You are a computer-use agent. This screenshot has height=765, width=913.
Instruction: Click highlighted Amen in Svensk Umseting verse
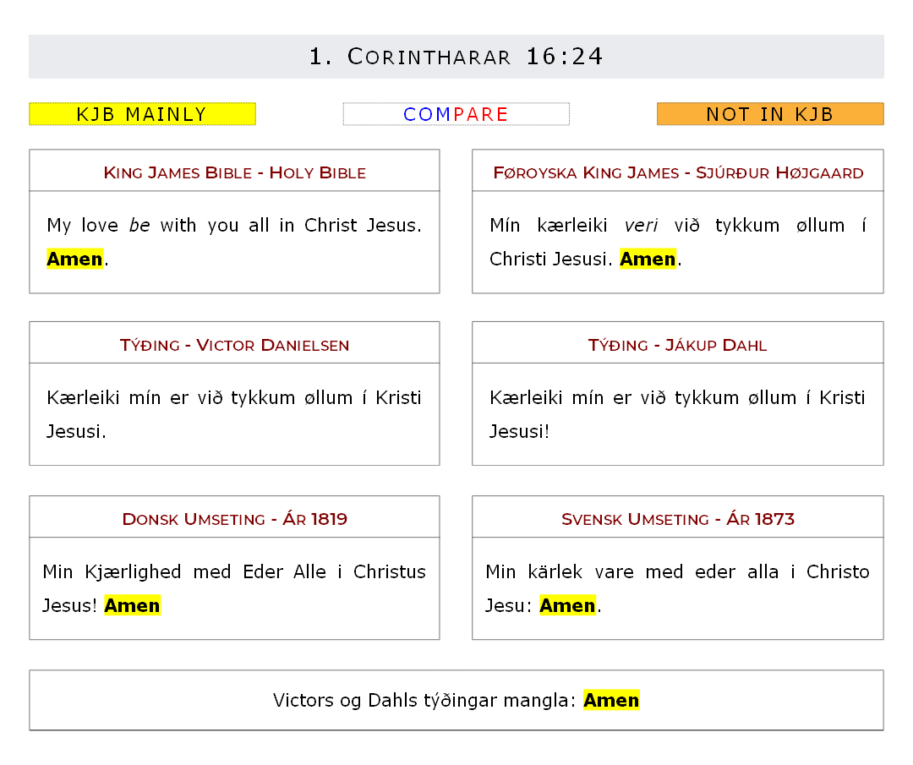click(x=568, y=605)
